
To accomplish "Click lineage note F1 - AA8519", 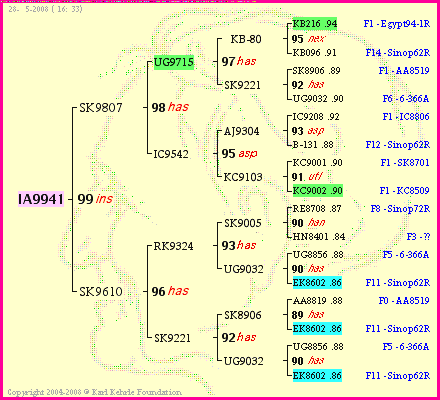I will [x=404, y=71].
